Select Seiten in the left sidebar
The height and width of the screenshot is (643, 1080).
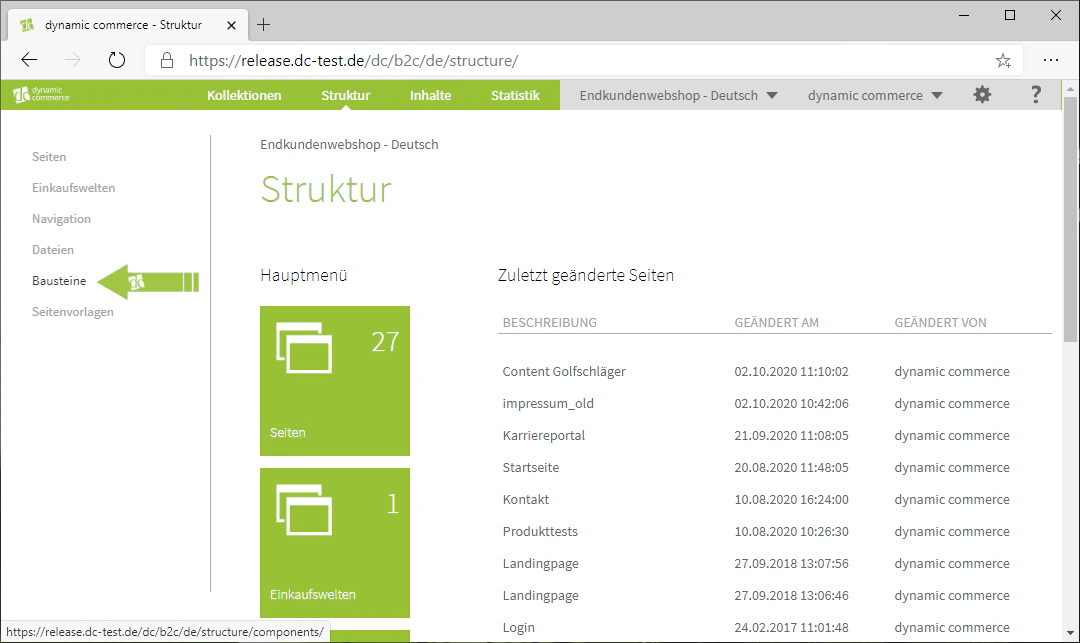click(x=49, y=157)
